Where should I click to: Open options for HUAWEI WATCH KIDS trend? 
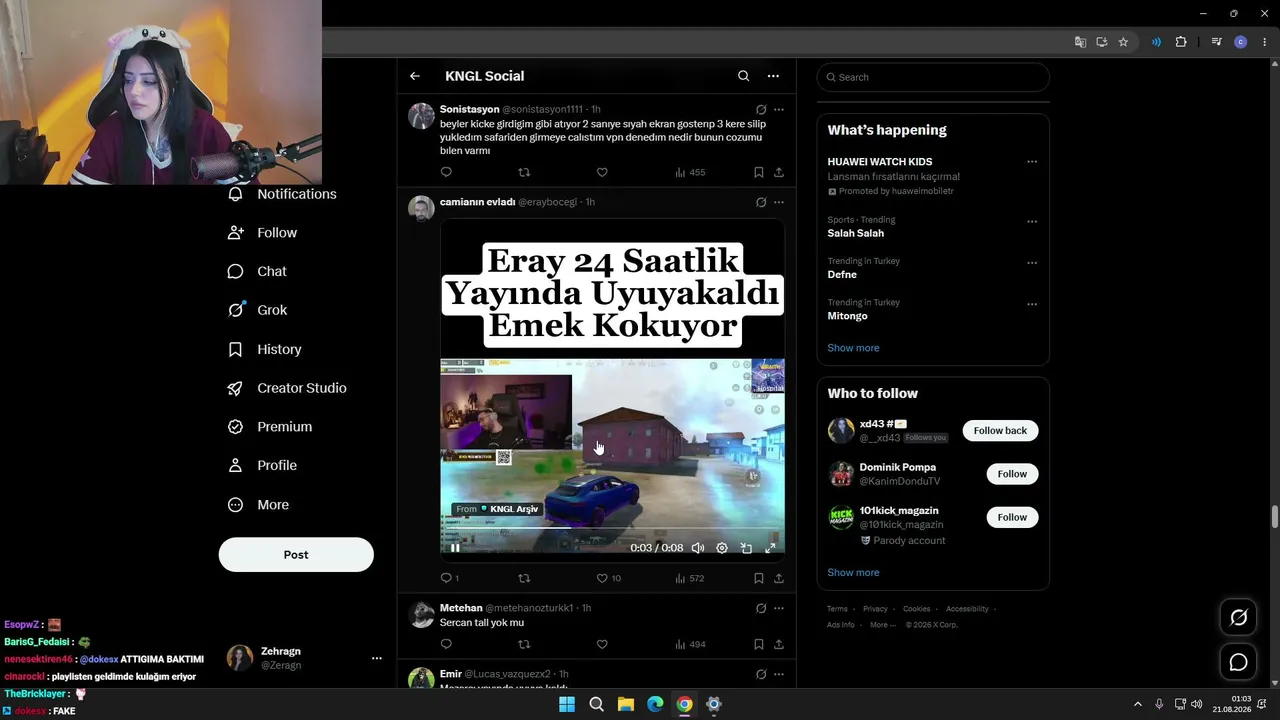pyautogui.click(x=1032, y=162)
